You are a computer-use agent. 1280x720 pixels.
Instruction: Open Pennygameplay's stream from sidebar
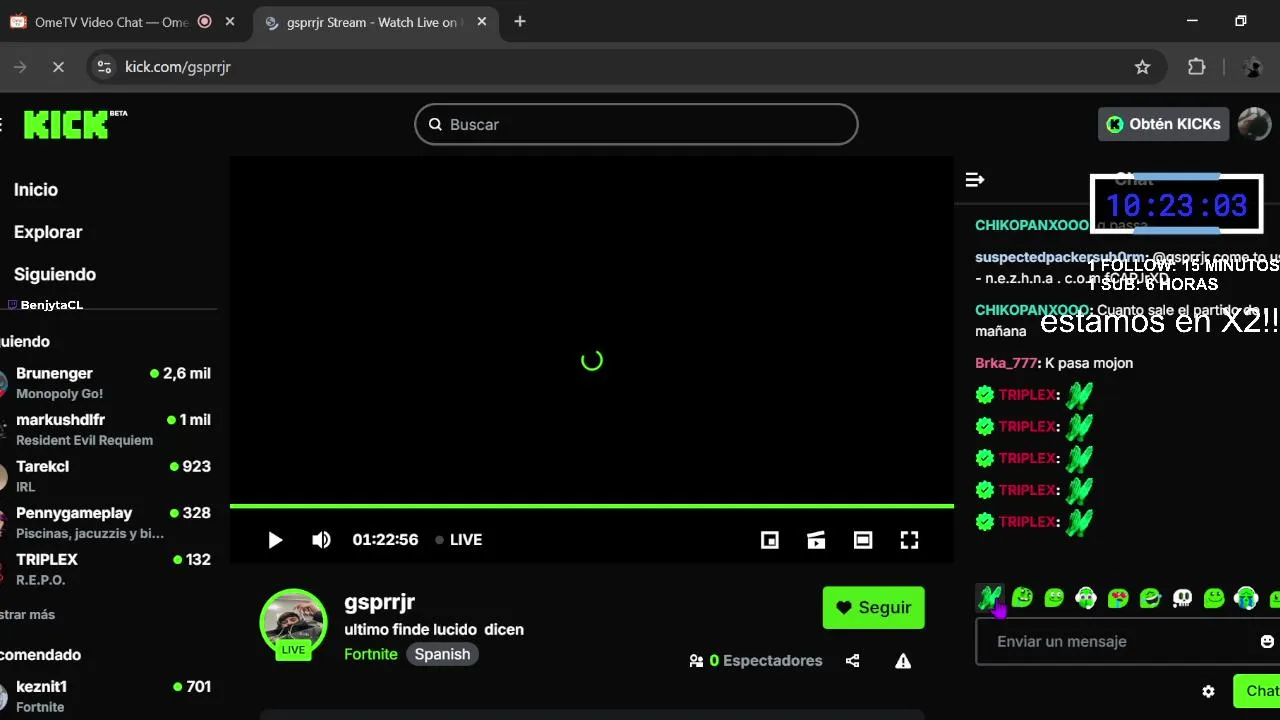click(x=108, y=523)
